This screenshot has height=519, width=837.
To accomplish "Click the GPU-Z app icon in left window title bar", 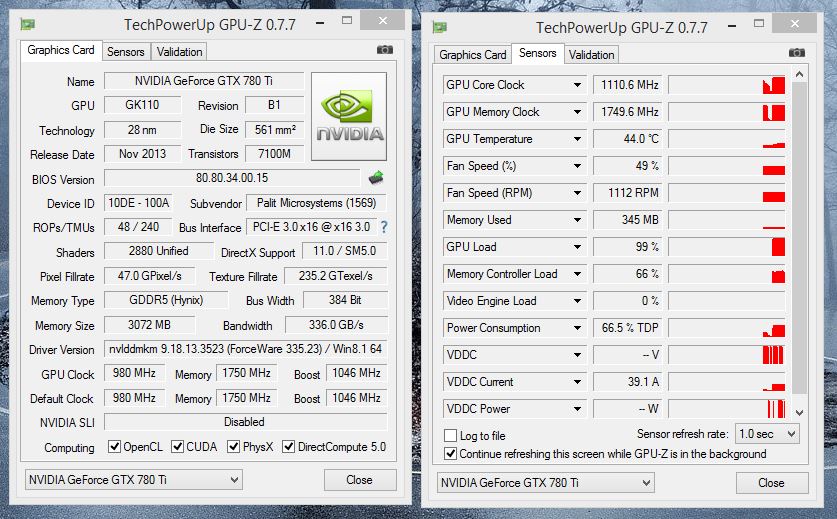I will click(27, 24).
